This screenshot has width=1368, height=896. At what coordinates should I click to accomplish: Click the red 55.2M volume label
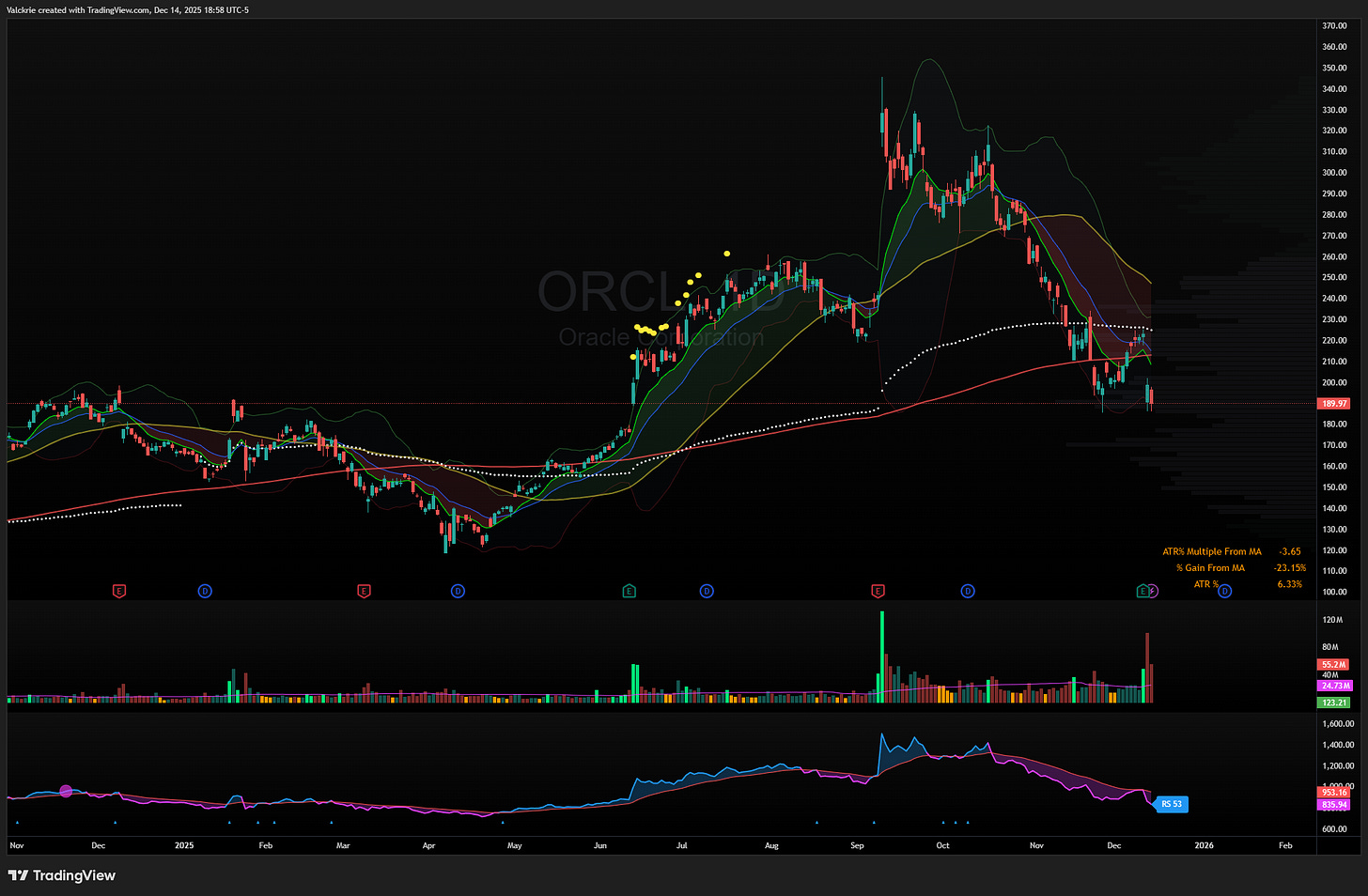tap(1334, 664)
